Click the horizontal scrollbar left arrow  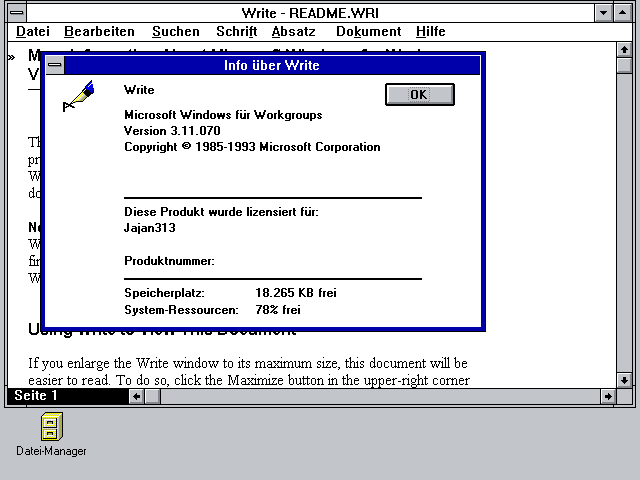137,396
